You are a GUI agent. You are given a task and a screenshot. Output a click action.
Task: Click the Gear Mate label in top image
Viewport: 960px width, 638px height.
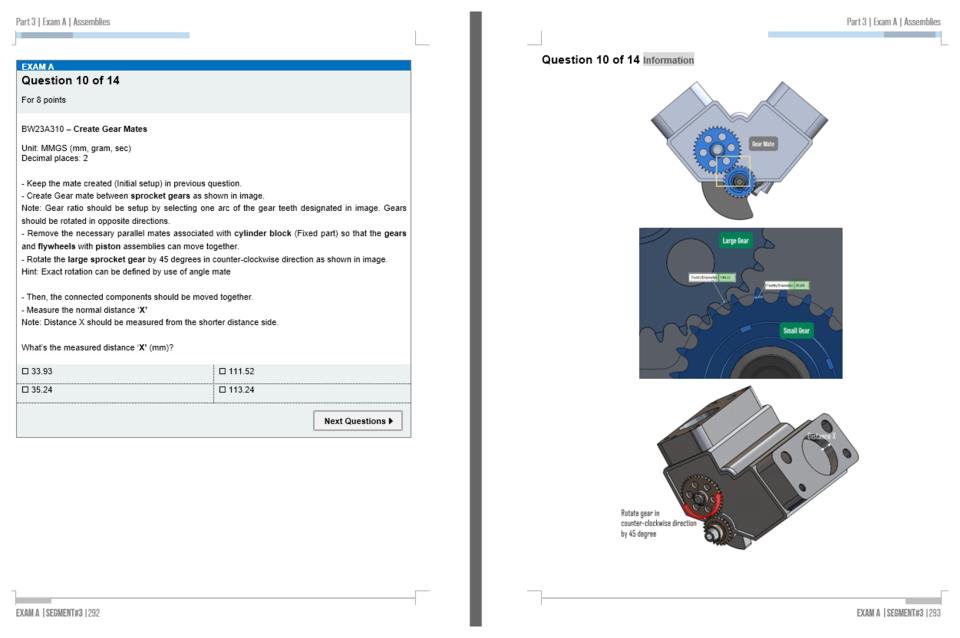763,144
